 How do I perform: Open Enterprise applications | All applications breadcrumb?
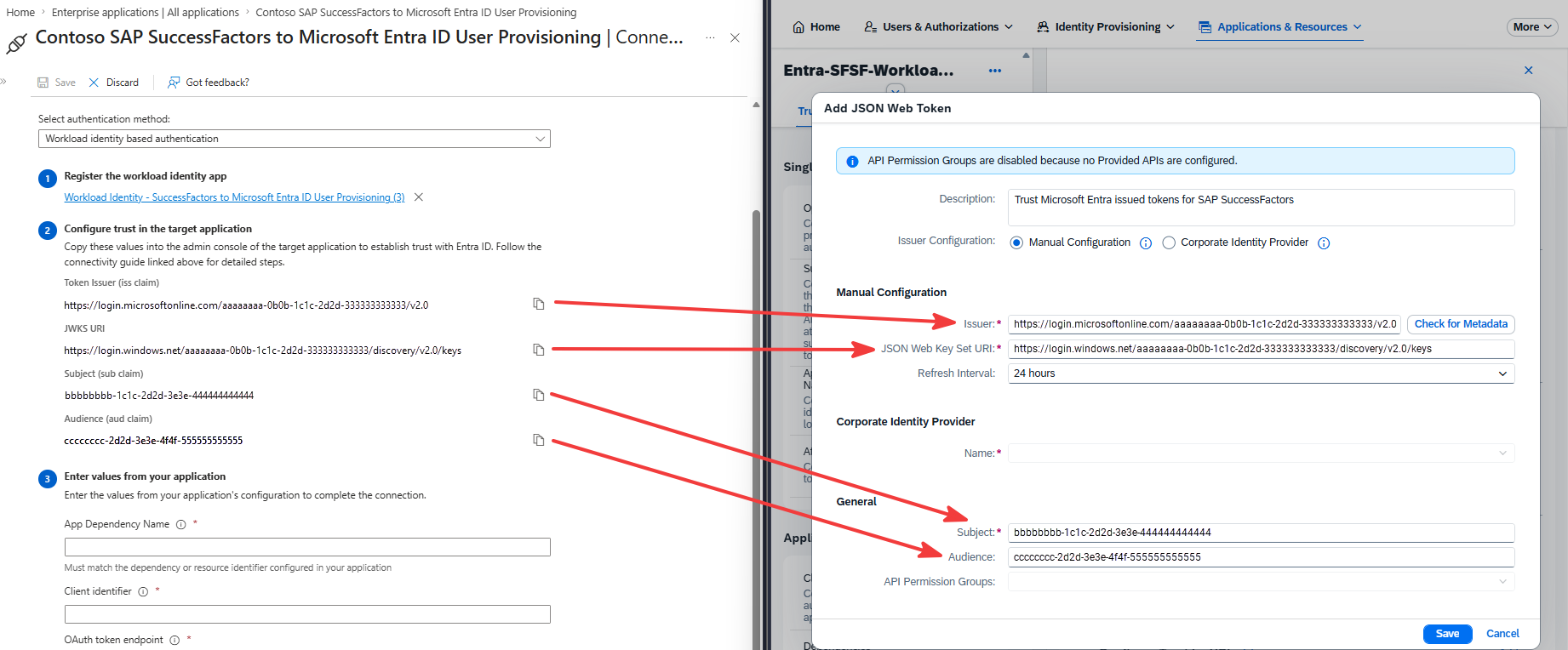tap(146, 13)
